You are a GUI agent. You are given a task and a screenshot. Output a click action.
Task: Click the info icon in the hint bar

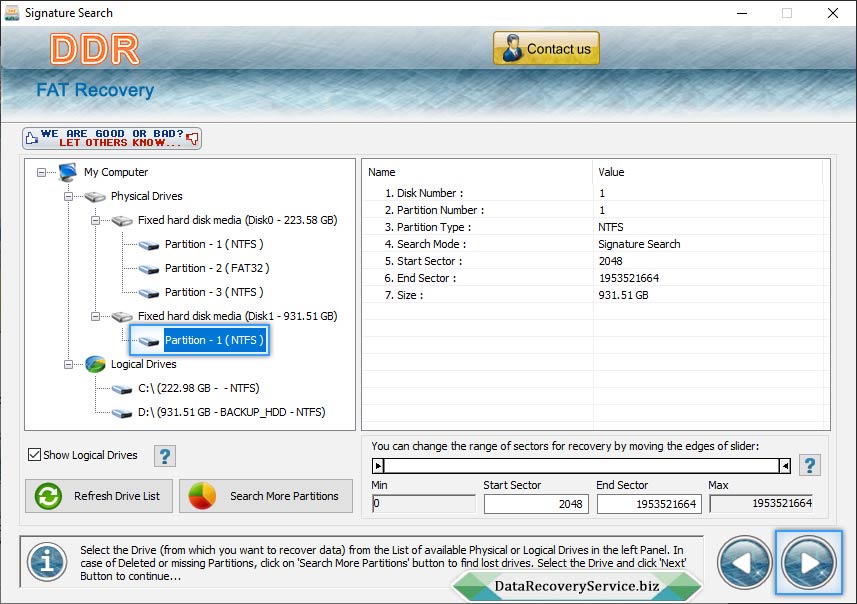48,562
